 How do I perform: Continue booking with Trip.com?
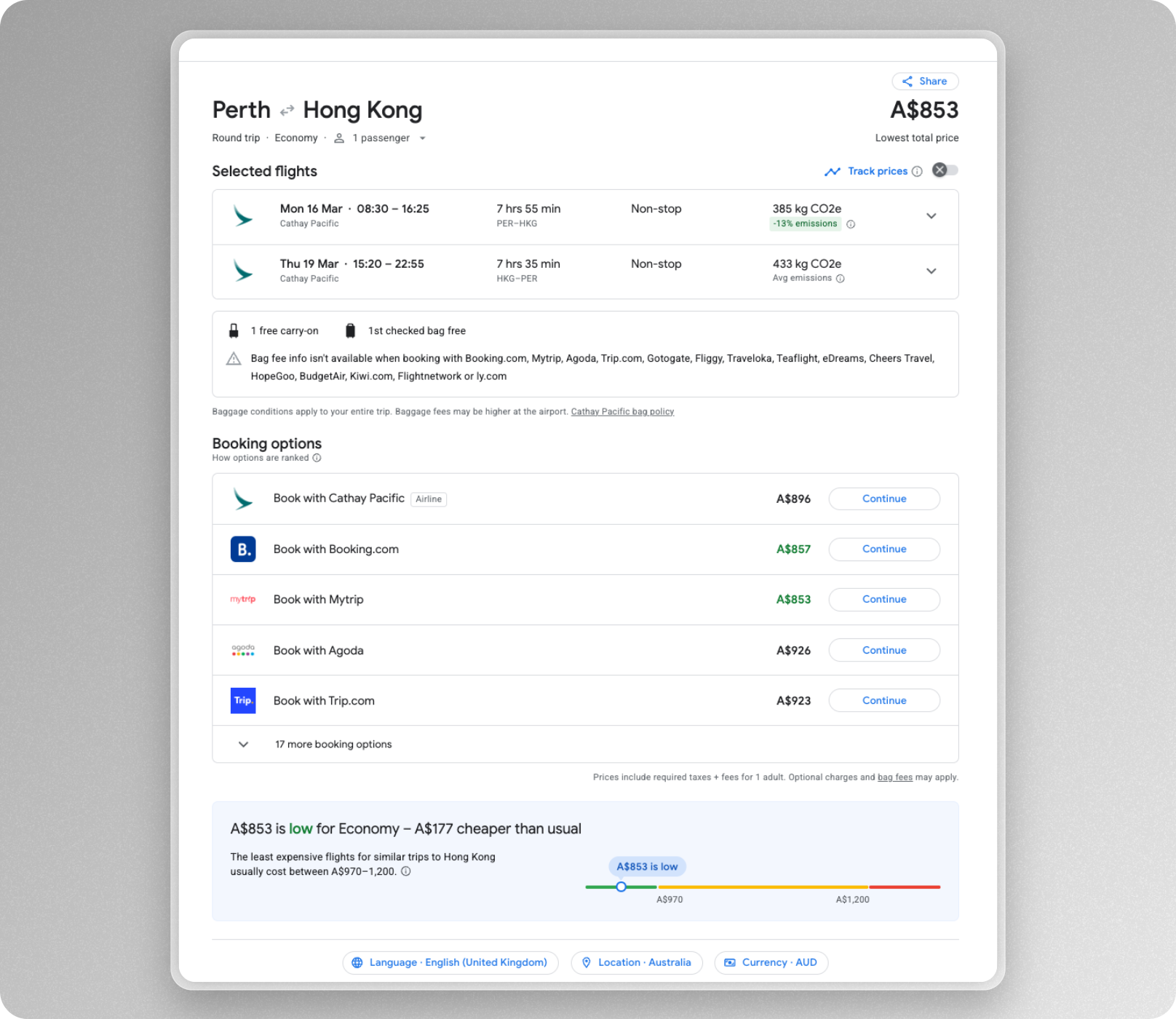(x=884, y=700)
